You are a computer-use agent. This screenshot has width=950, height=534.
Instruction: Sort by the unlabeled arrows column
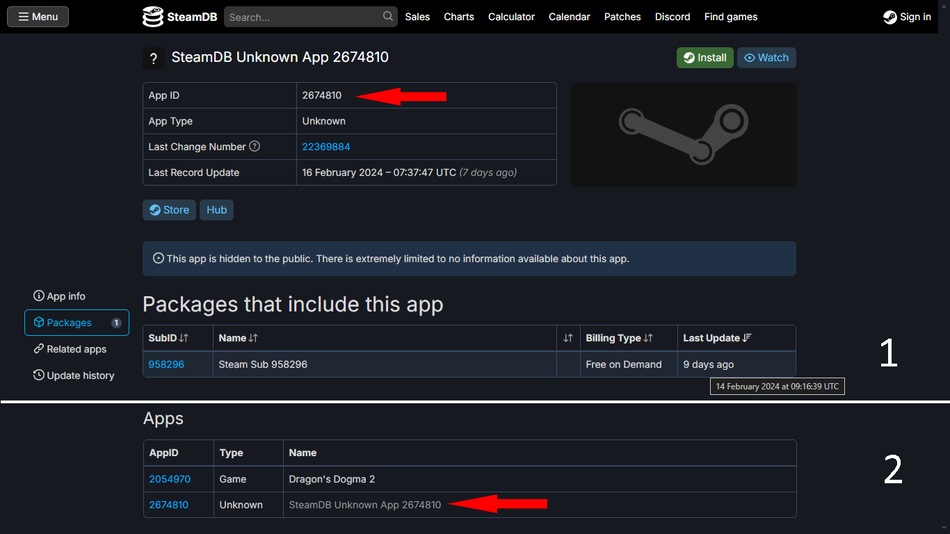pyautogui.click(x=568, y=338)
